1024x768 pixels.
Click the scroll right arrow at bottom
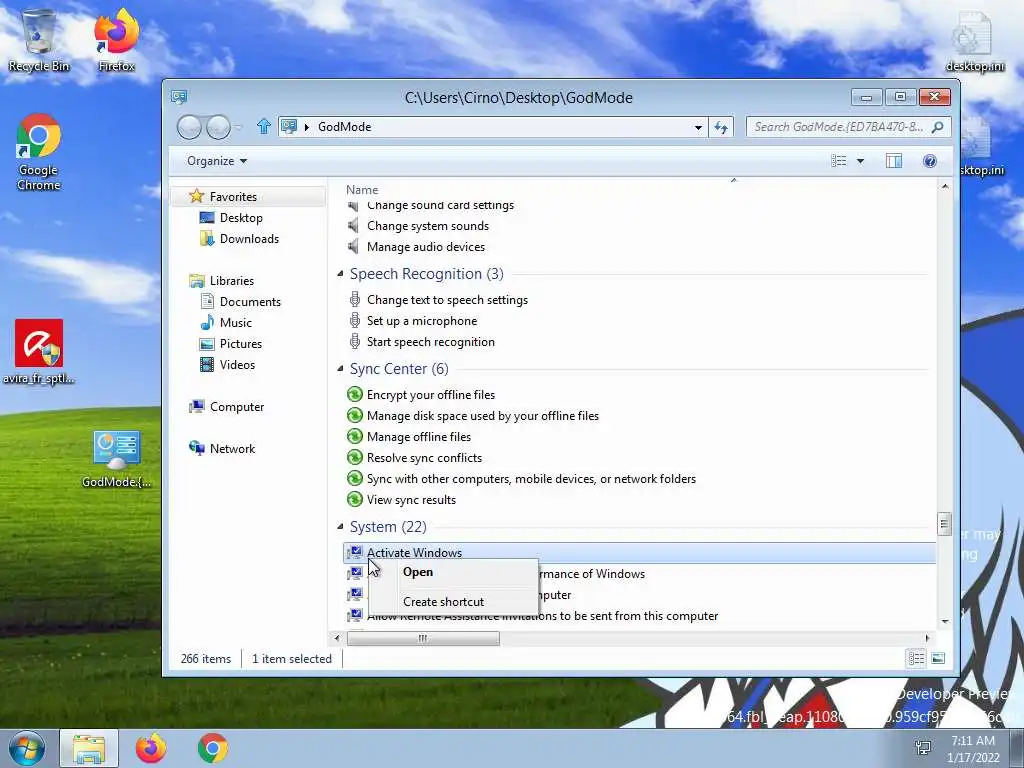(x=927, y=638)
